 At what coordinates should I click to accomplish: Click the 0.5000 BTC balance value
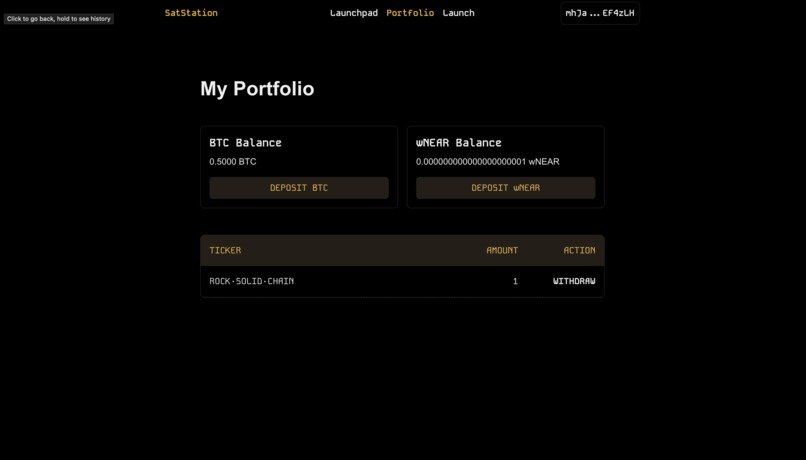[x=232, y=161]
